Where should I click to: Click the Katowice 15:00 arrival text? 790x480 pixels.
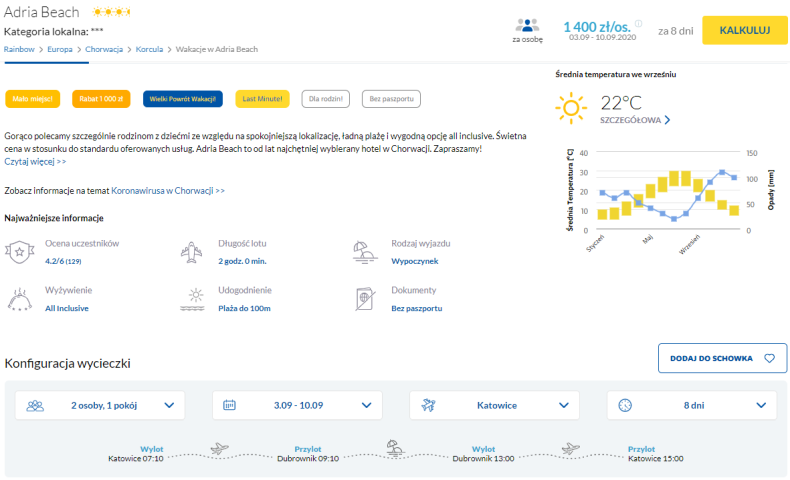pos(655,459)
